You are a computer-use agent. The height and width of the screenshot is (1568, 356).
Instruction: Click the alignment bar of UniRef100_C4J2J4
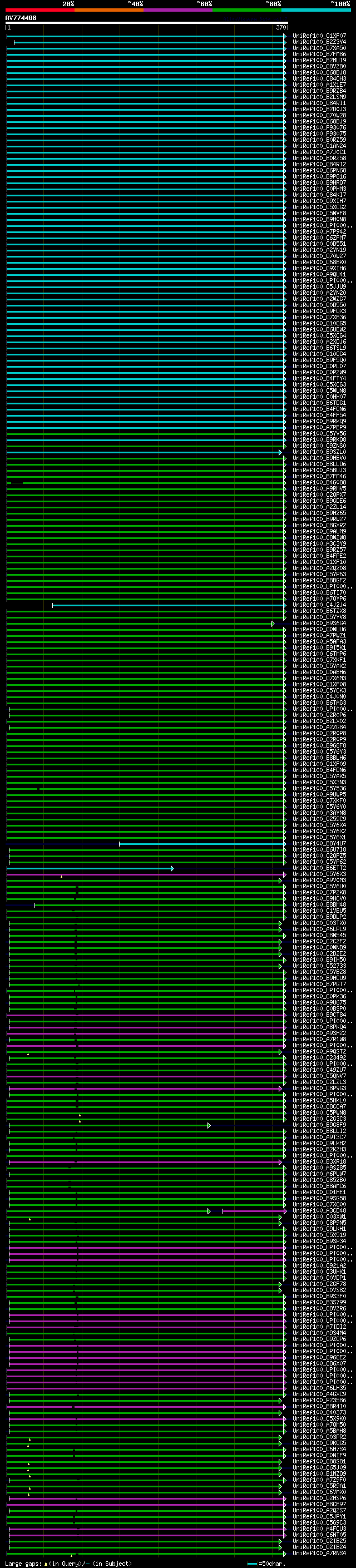click(x=169, y=606)
